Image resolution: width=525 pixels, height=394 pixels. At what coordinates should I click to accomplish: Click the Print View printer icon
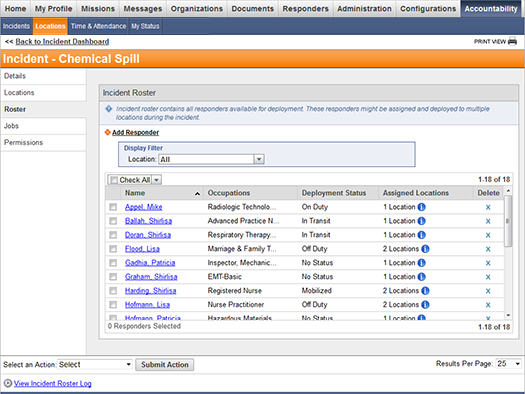click(512, 42)
